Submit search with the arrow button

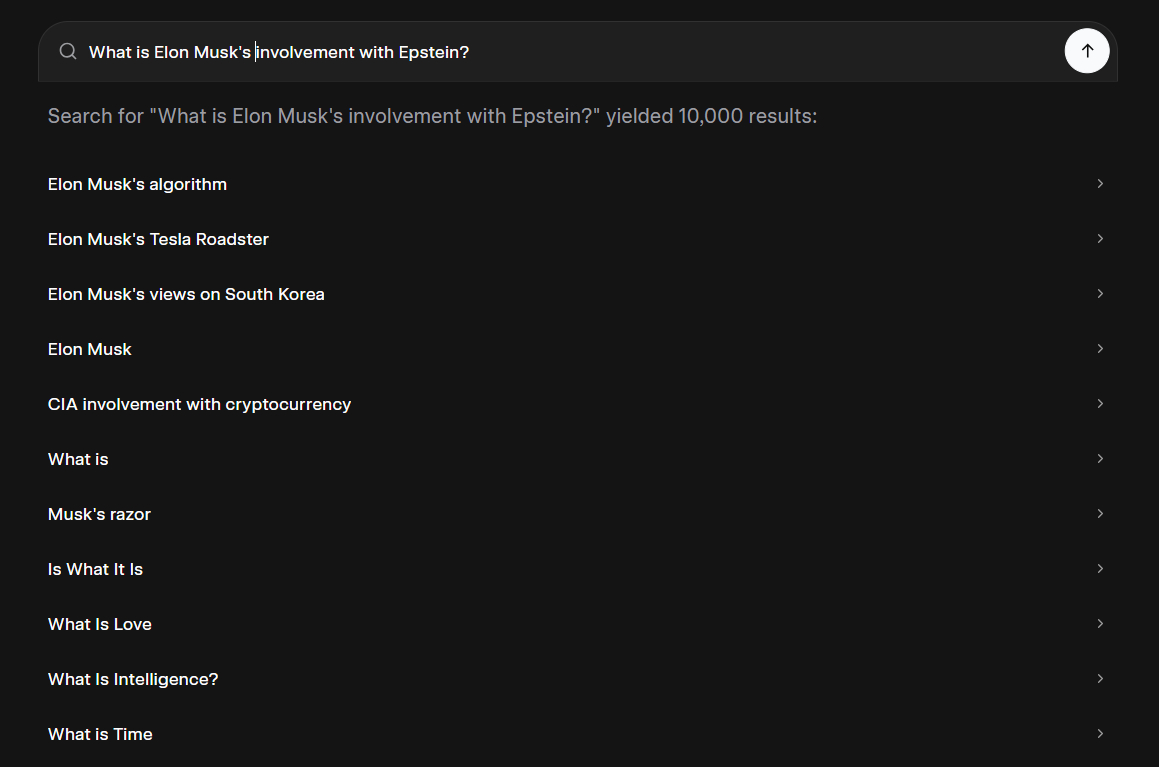point(1087,51)
